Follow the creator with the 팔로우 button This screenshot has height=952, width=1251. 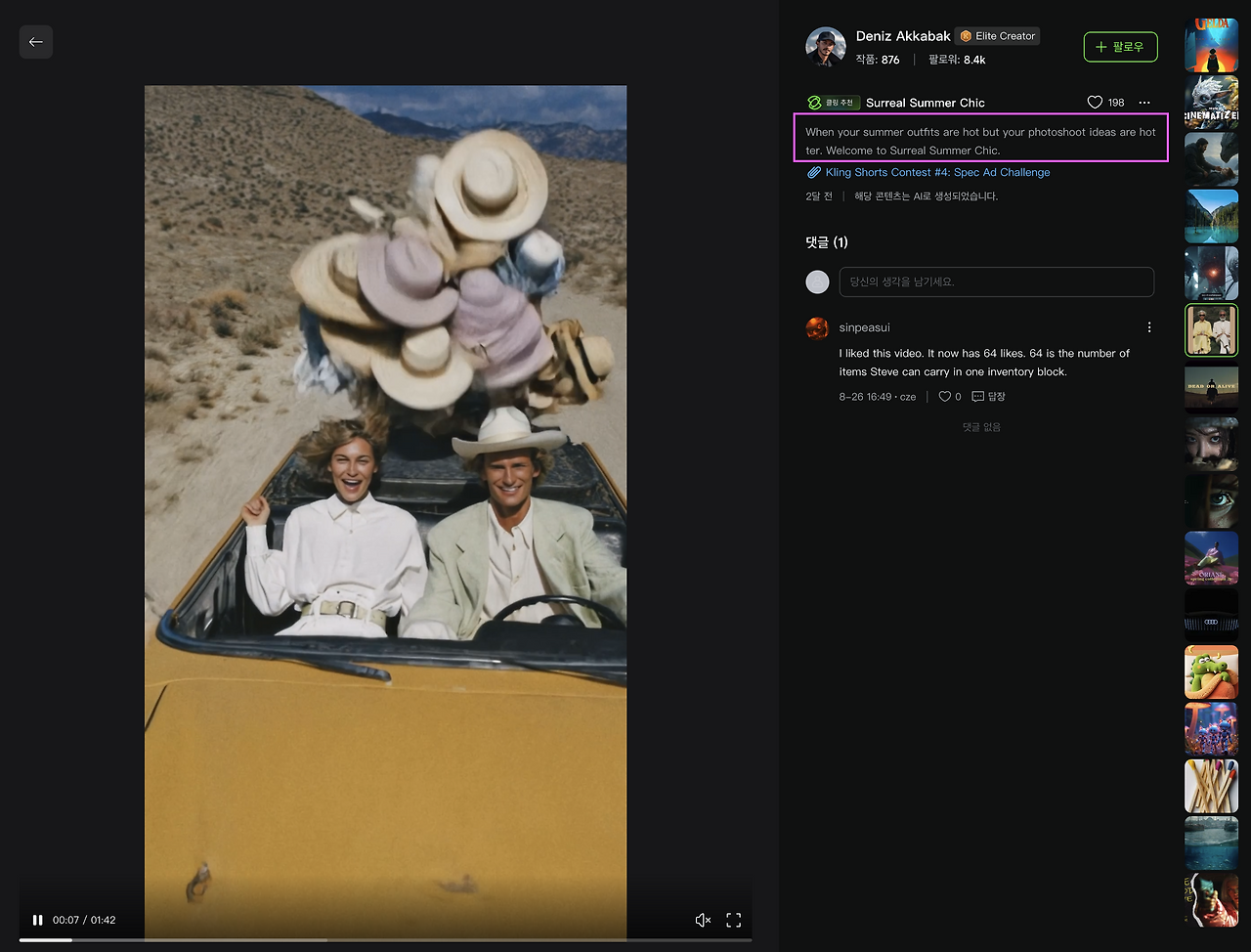coord(1120,47)
